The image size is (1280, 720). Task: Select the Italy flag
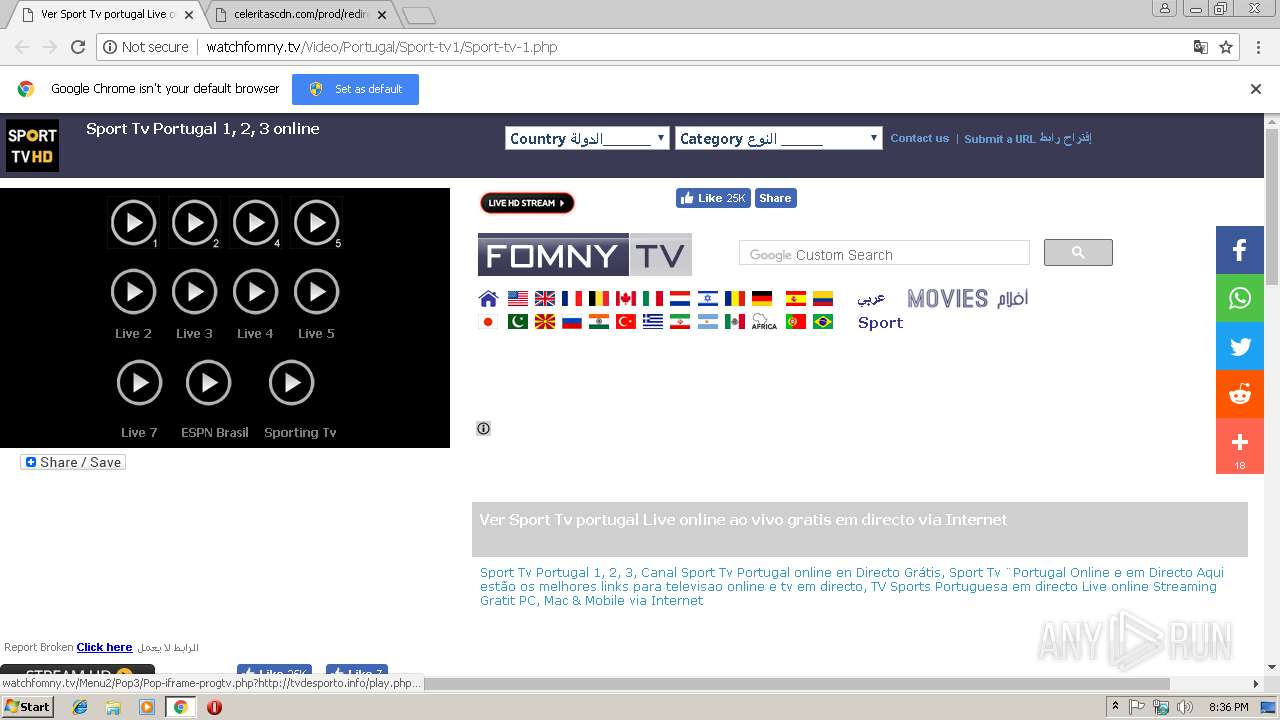653,298
